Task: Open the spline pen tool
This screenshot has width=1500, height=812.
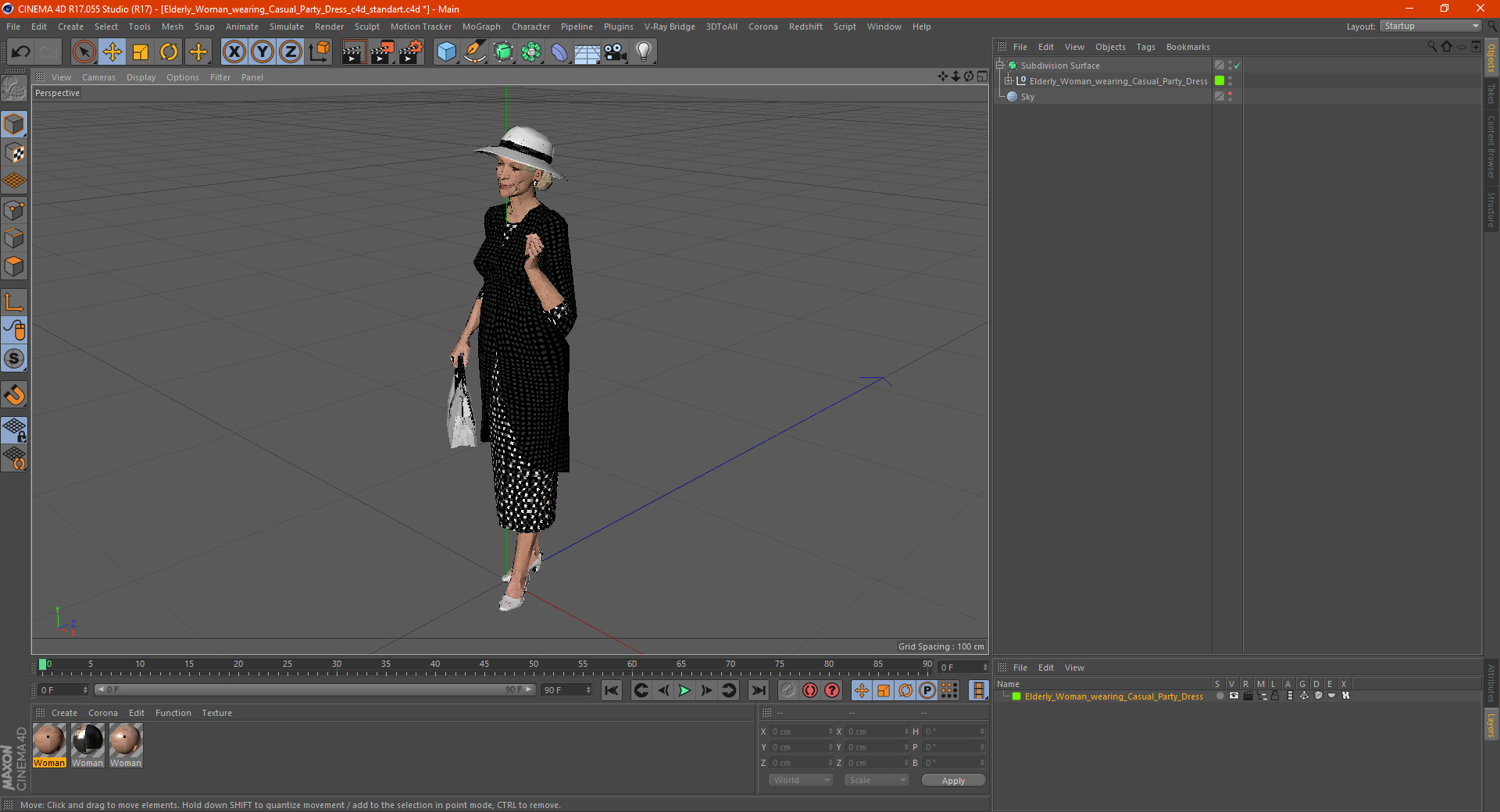Action: 475,52
